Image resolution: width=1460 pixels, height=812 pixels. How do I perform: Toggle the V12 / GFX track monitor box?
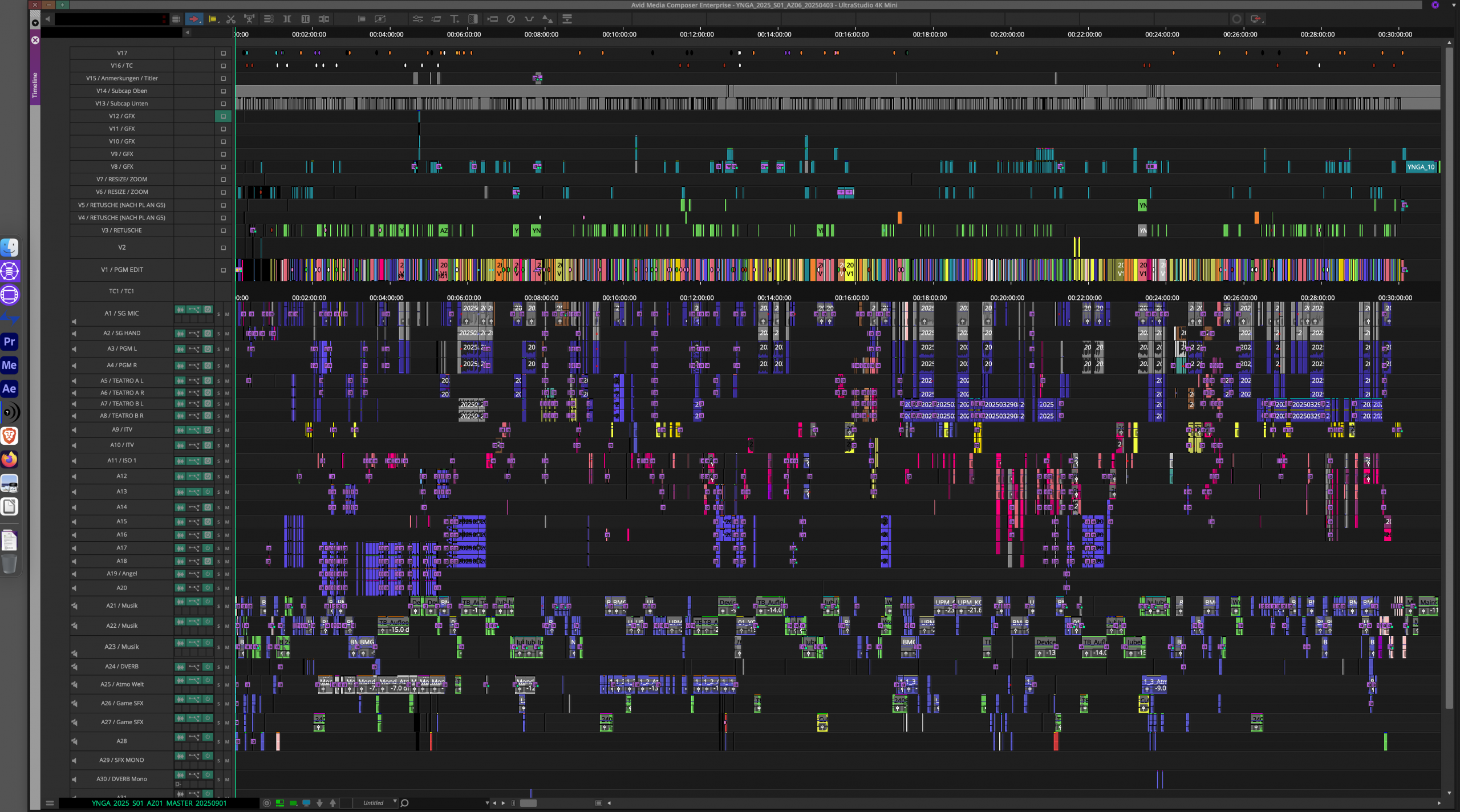[223, 116]
